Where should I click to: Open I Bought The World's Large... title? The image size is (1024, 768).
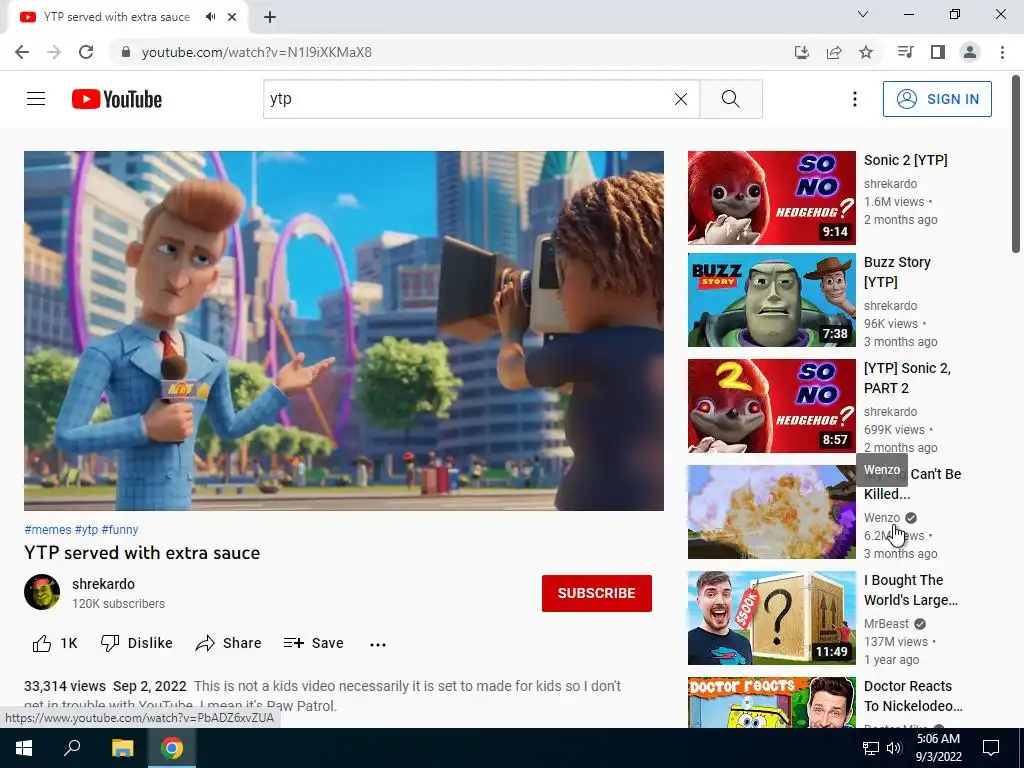[910, 590]
